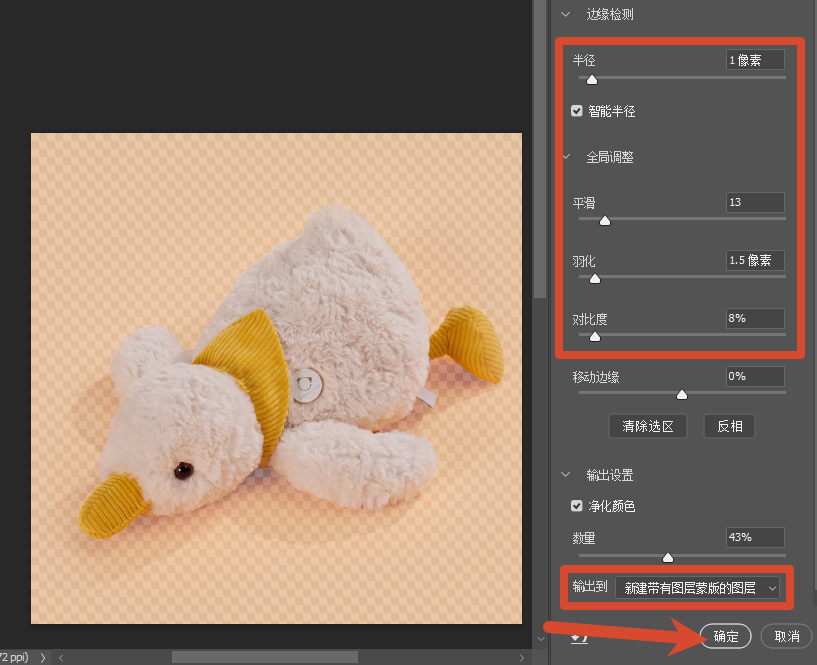This screenshot has height=665, width=817.
Task: Click the horizontal scrollbar left arrow
Action: click(x=61, y=658)
